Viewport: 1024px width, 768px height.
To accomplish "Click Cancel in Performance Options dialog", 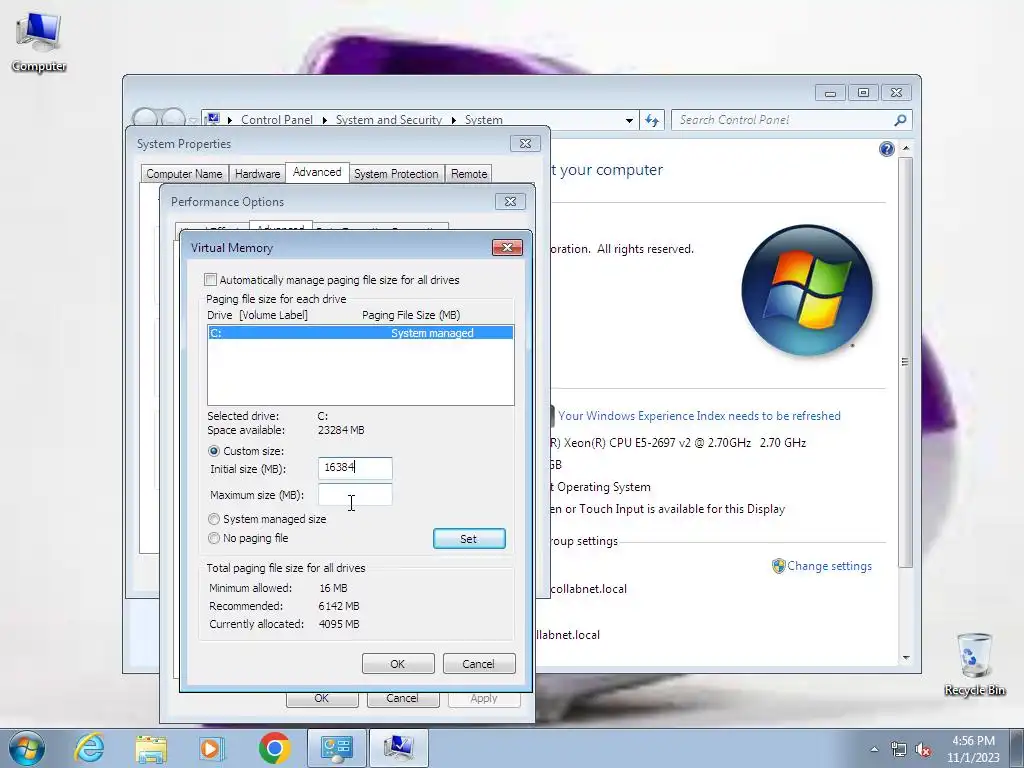I will [x=402, y=699].
